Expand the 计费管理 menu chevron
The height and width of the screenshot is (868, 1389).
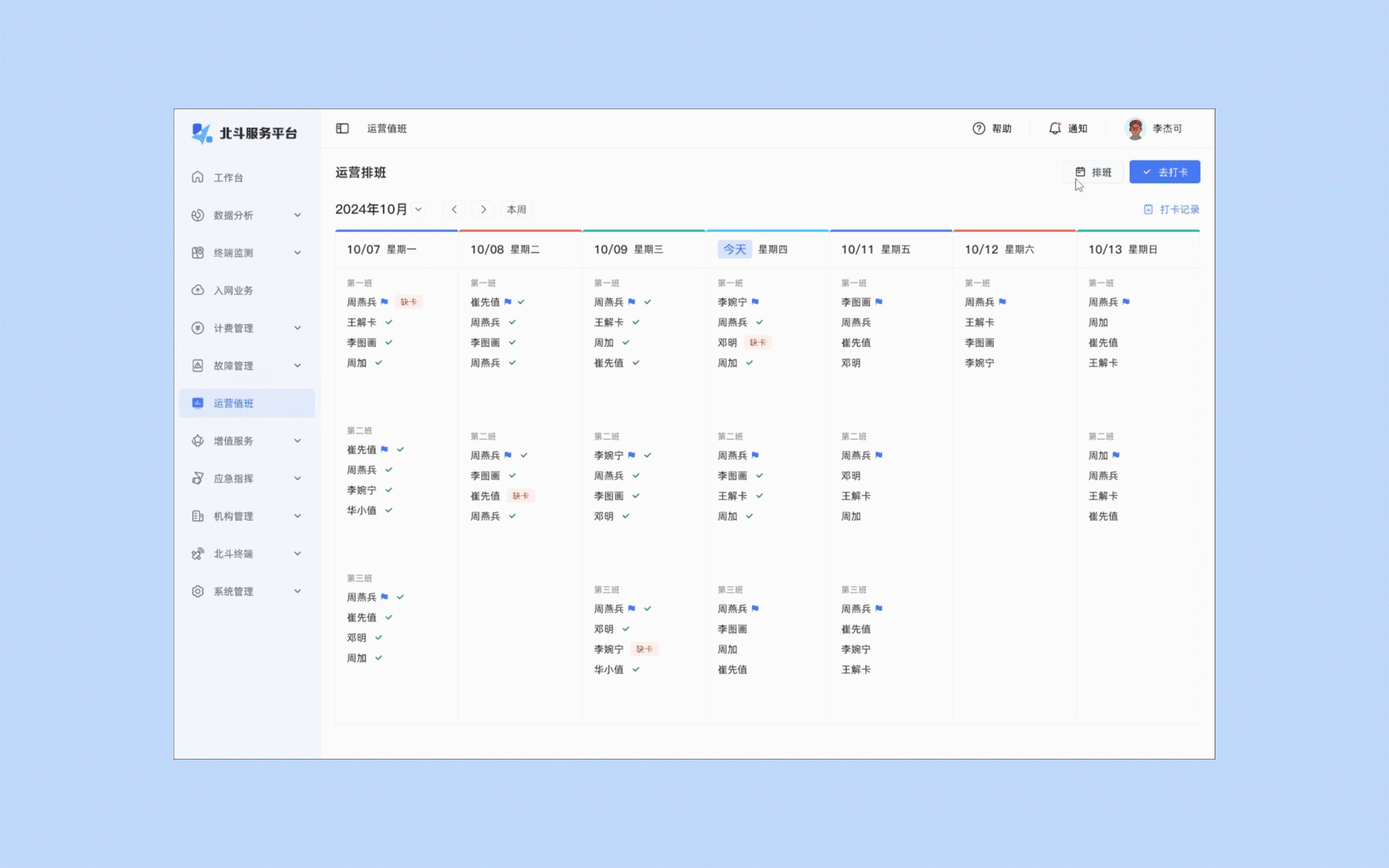[x=297, y=328]
